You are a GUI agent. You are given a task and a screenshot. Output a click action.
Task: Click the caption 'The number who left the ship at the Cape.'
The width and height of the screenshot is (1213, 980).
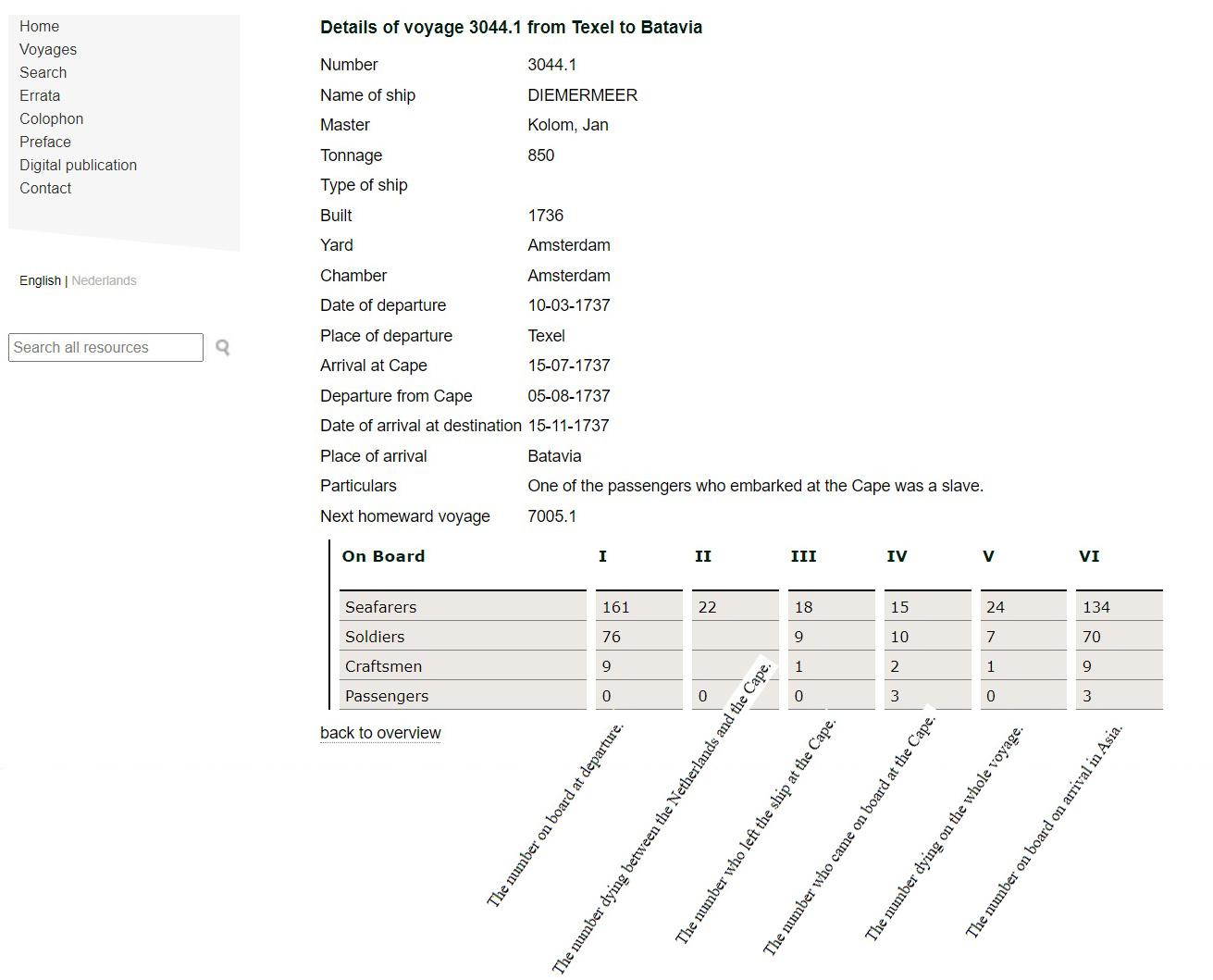click(x=755, y=831)
